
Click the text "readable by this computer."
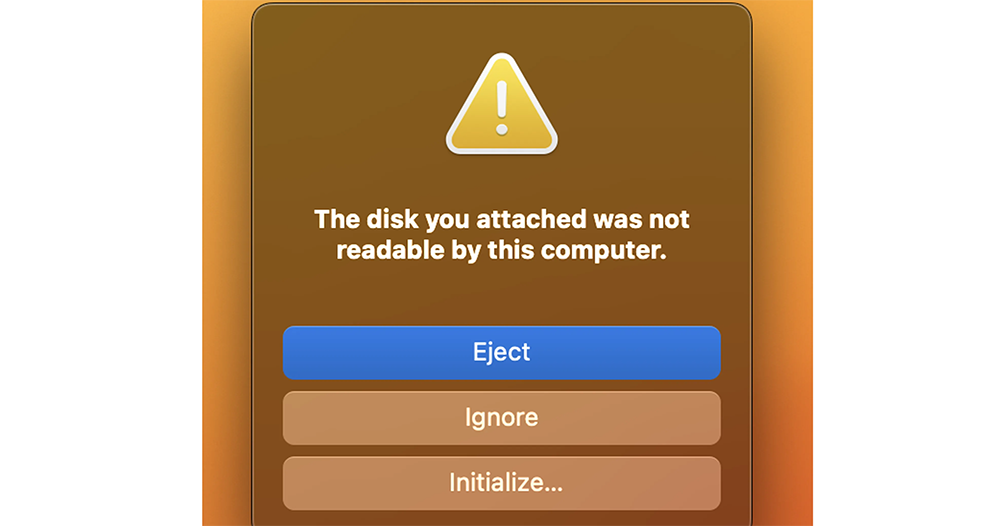tap(502, 250)
